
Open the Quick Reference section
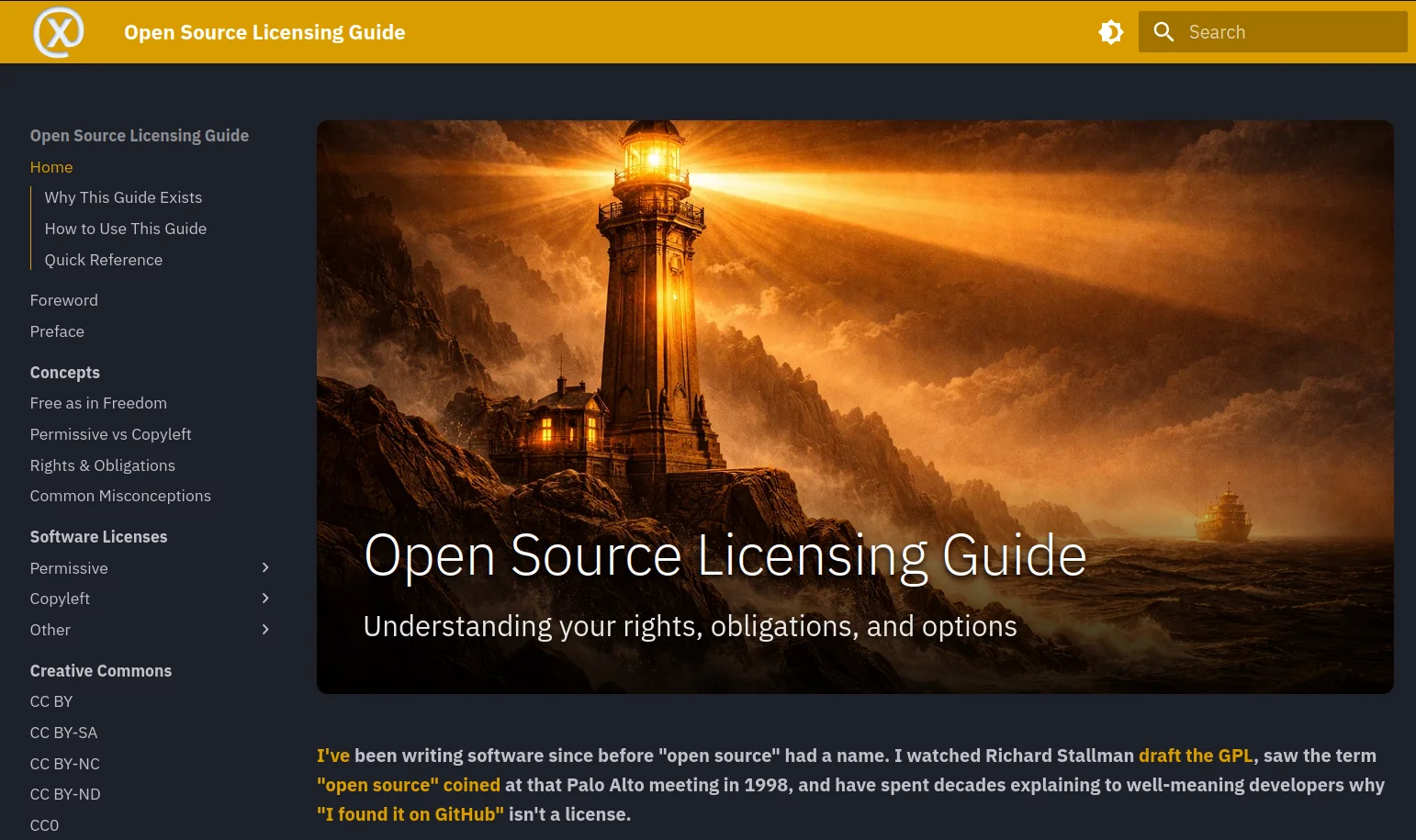pyautogui.click(x=103, y=259)
